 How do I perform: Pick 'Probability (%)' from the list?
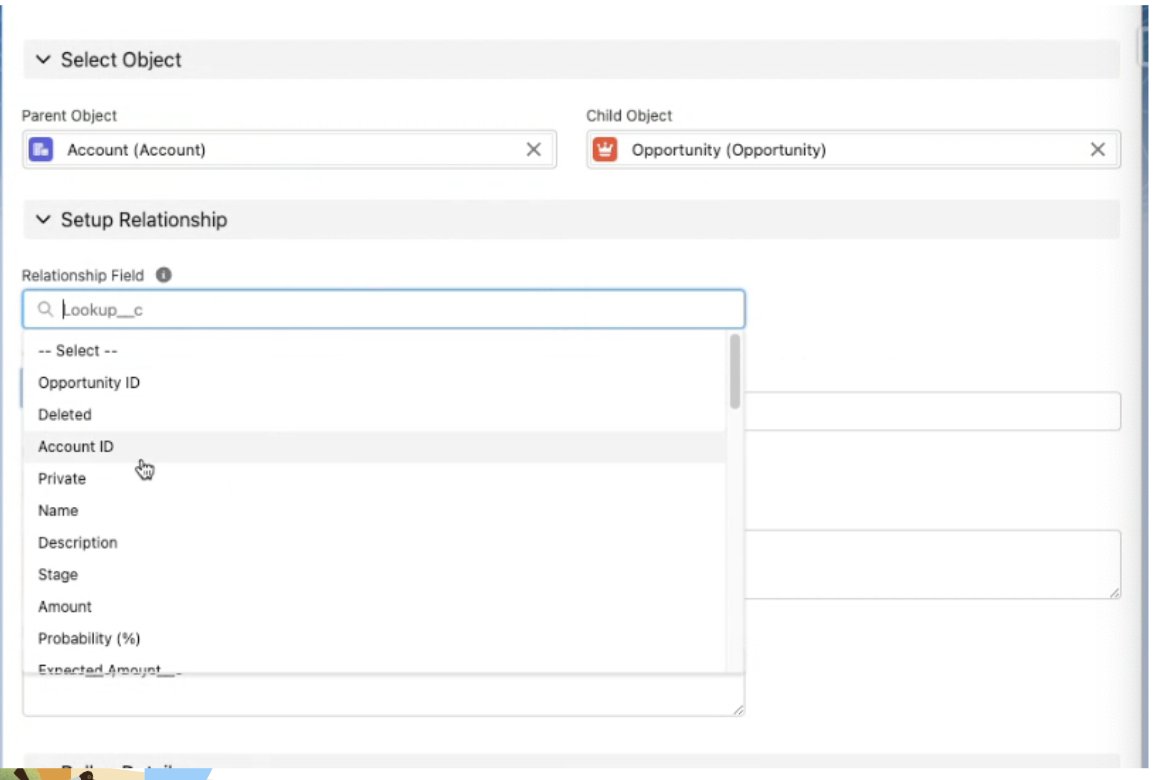(374, 638)
